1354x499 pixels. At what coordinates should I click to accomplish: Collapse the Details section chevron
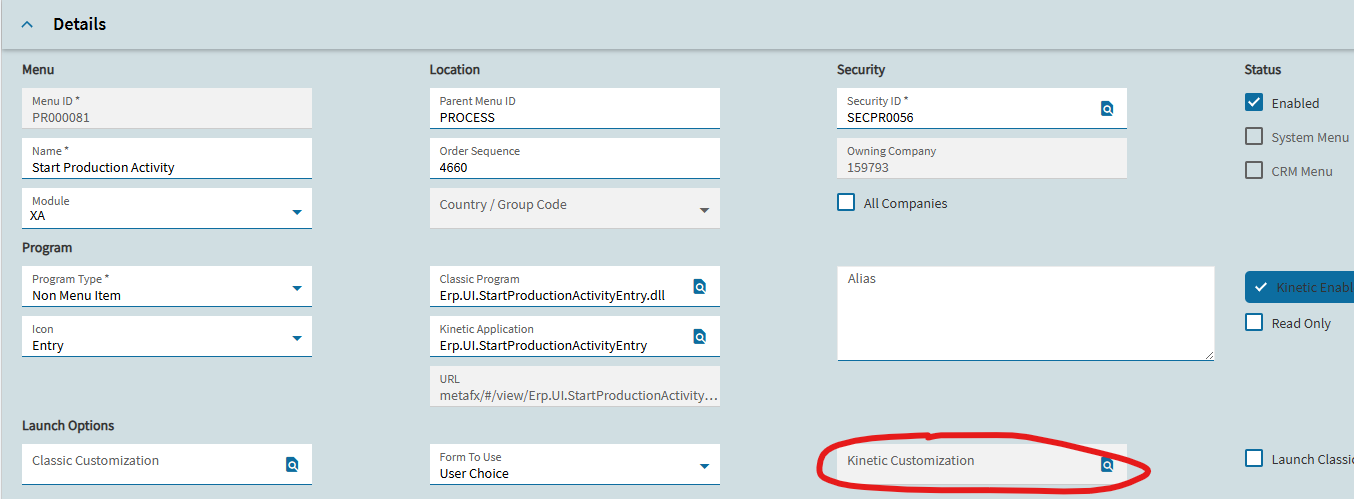point(27,24)
